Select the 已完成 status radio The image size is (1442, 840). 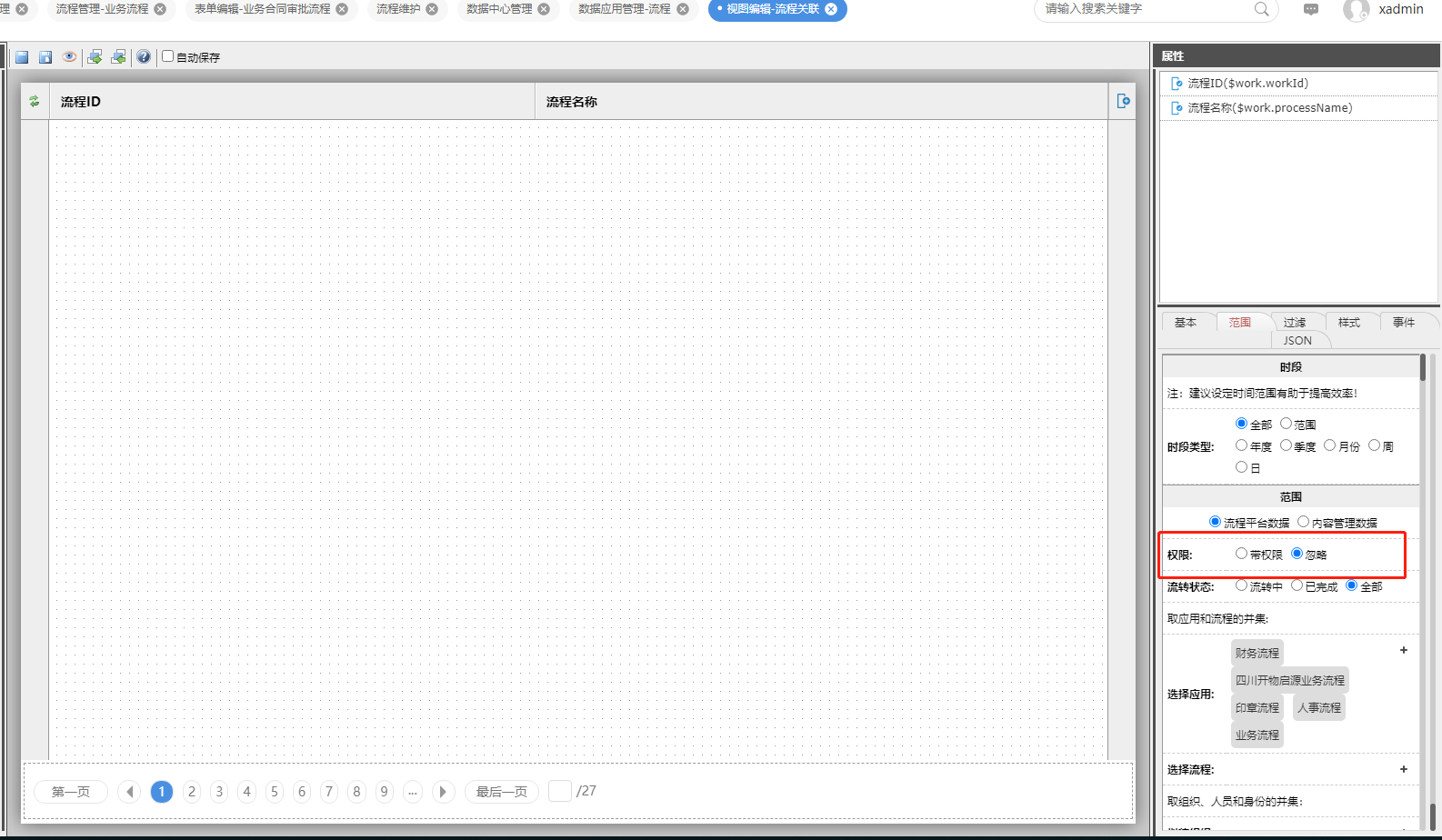click(x=1297, y=585)
